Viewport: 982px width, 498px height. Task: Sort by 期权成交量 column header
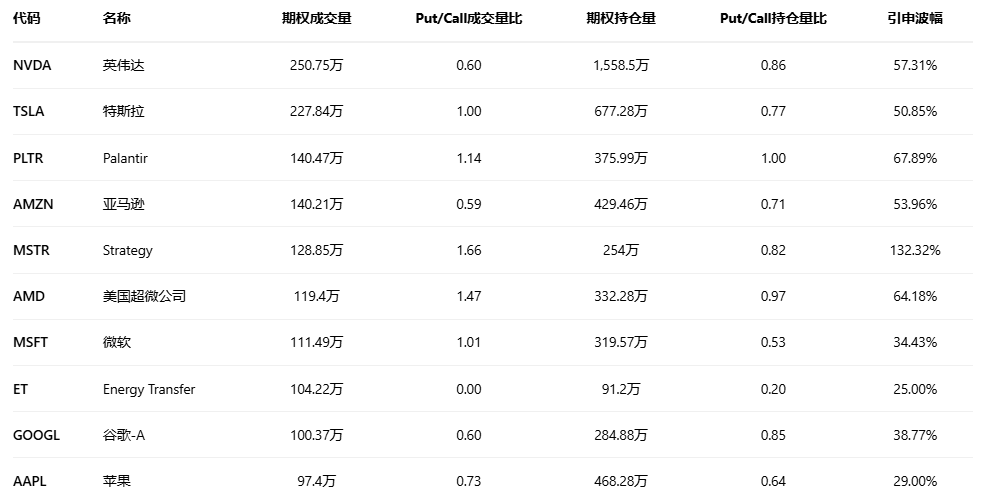click(x=316, y=19)
